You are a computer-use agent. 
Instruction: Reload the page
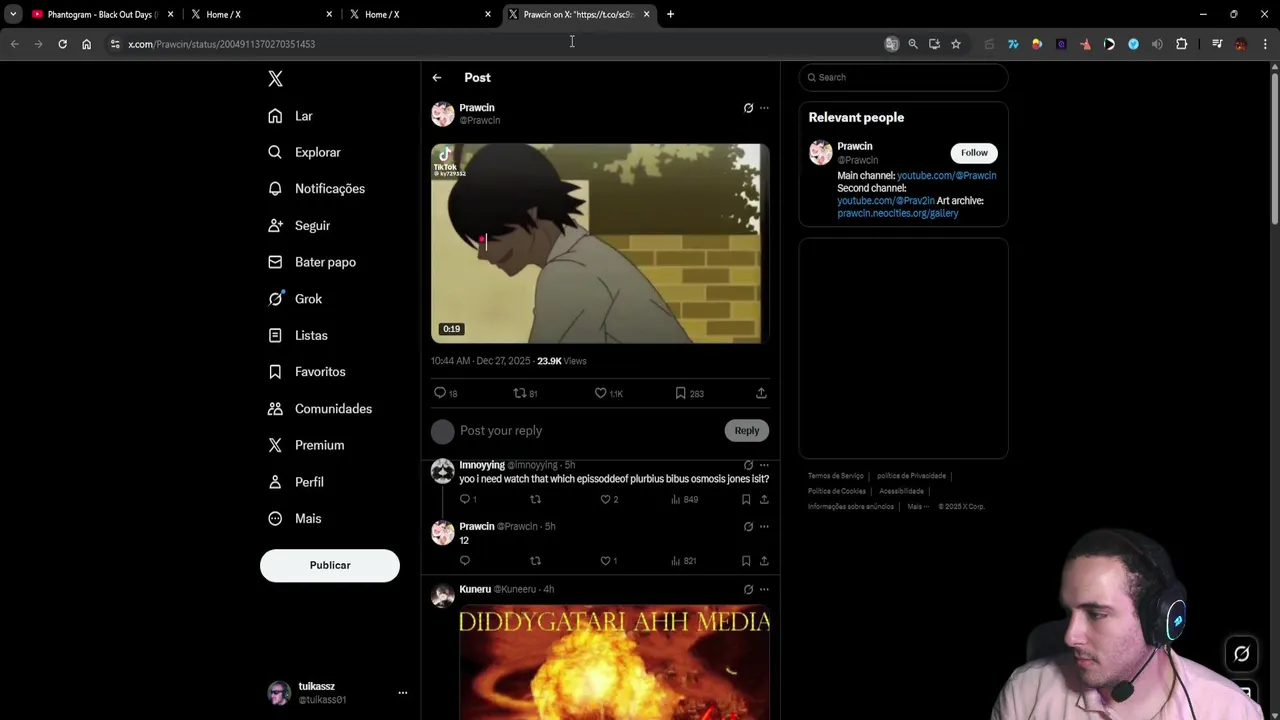pos(62,44)
